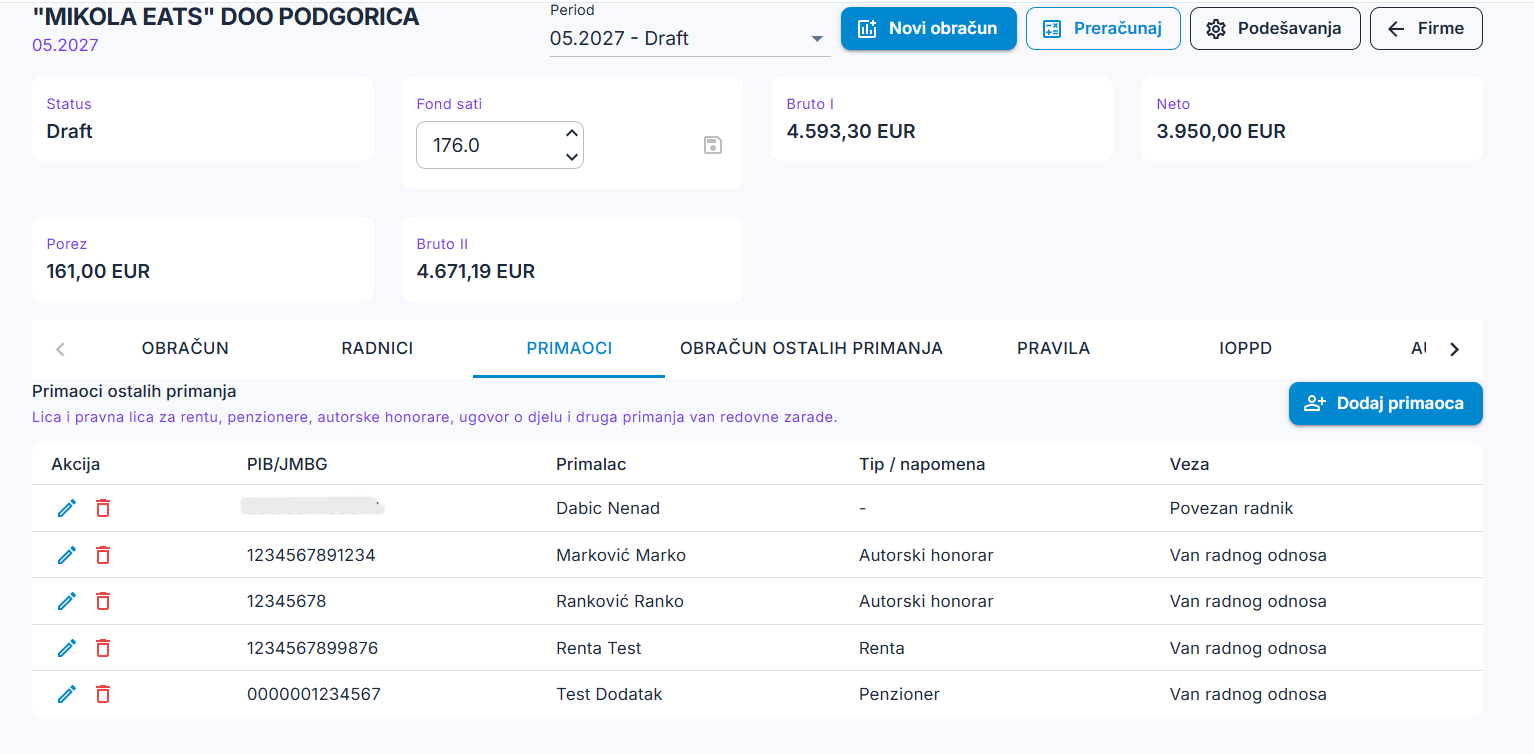The image size is (1534, 754).
Task: Click the JMBG 1234567899876 cell
Action: (x=312, y=648)
